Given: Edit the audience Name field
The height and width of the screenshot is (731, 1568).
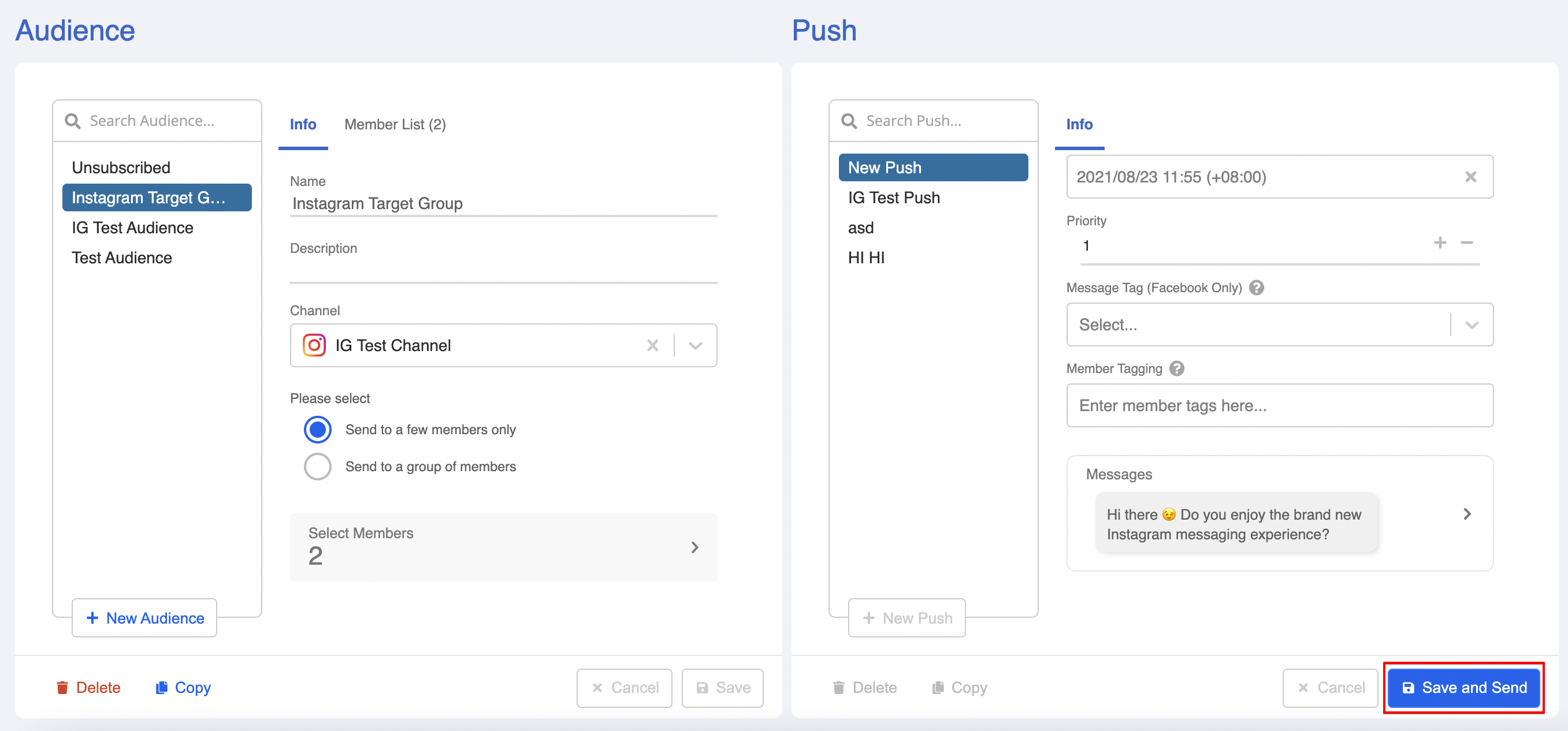Looking at the screenshot, I should [x=503, y=204].
